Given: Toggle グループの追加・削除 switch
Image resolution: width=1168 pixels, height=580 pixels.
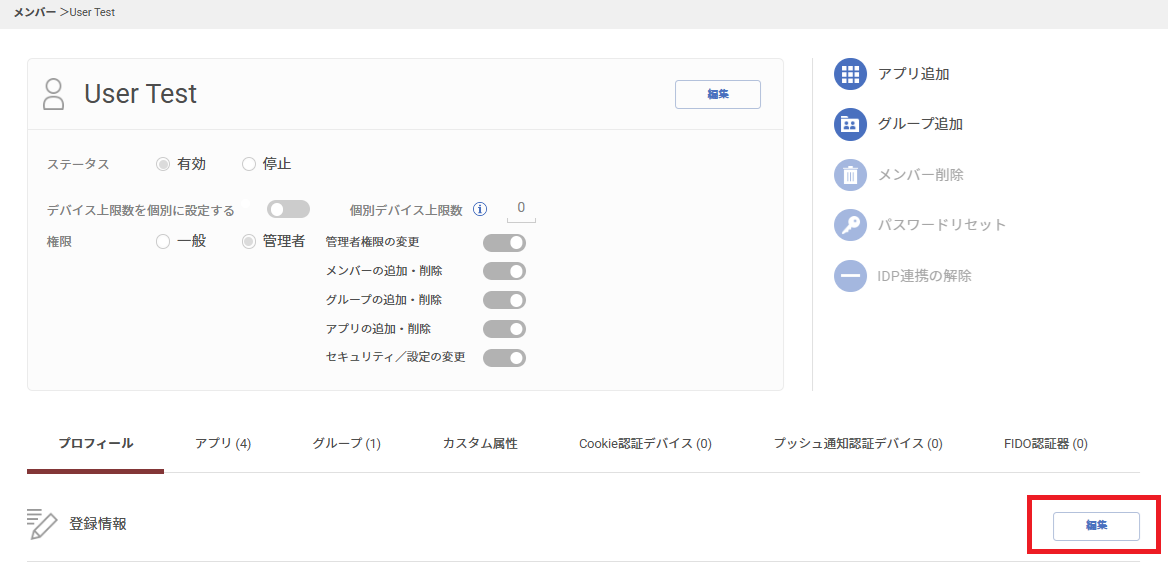Looking at the screenshot, I should (x=504, y=300).
